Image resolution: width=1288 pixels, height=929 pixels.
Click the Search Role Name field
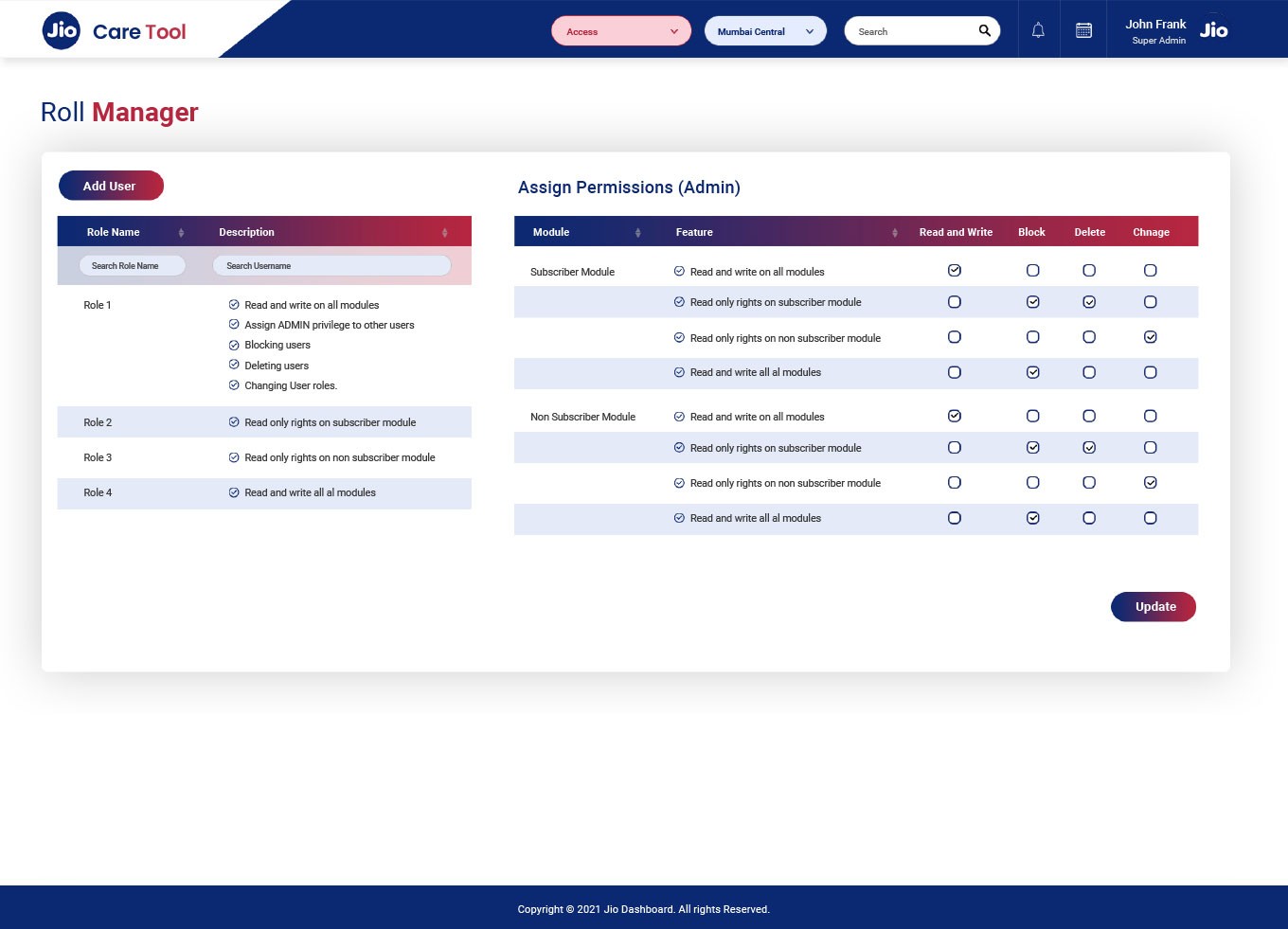[x=132, y=266]
